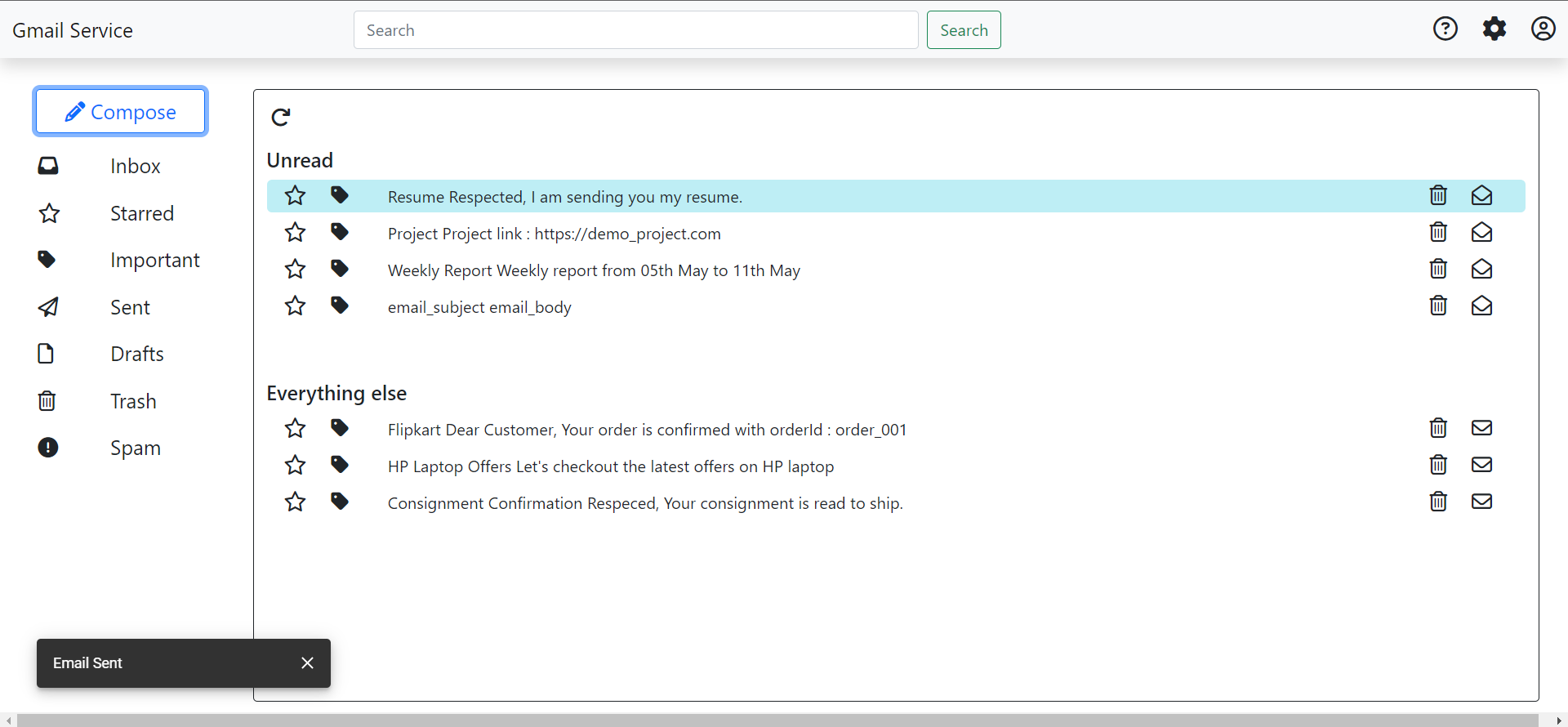Mark the Weekly Report email as read
The height and width of the screenshot is (727, 1568).
(x=1481, y=269)
